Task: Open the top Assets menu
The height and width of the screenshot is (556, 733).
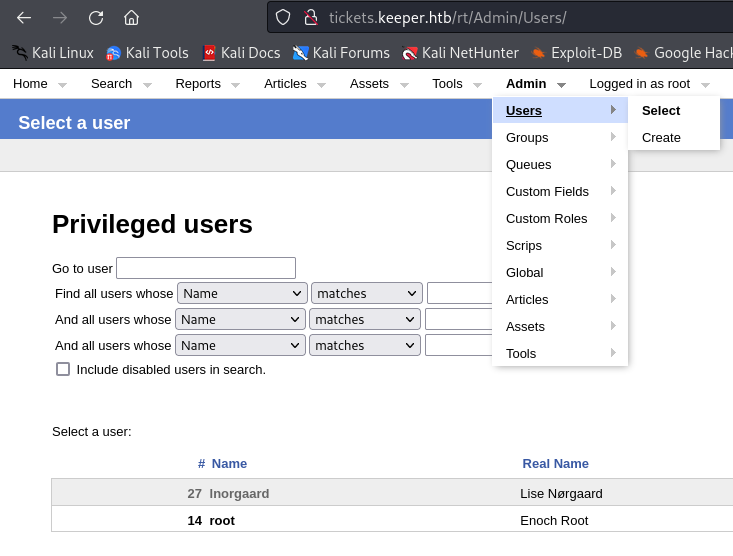Action: coord(369,84)
